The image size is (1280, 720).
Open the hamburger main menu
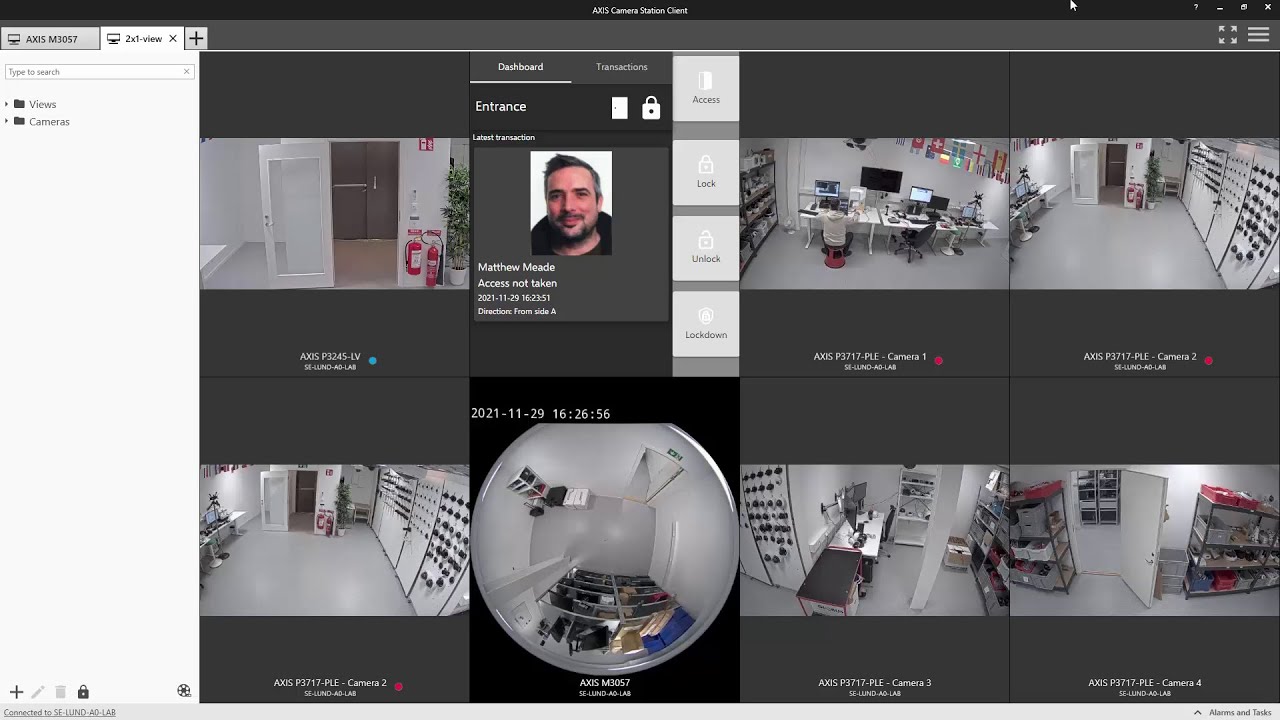(x=1258, y=35)
